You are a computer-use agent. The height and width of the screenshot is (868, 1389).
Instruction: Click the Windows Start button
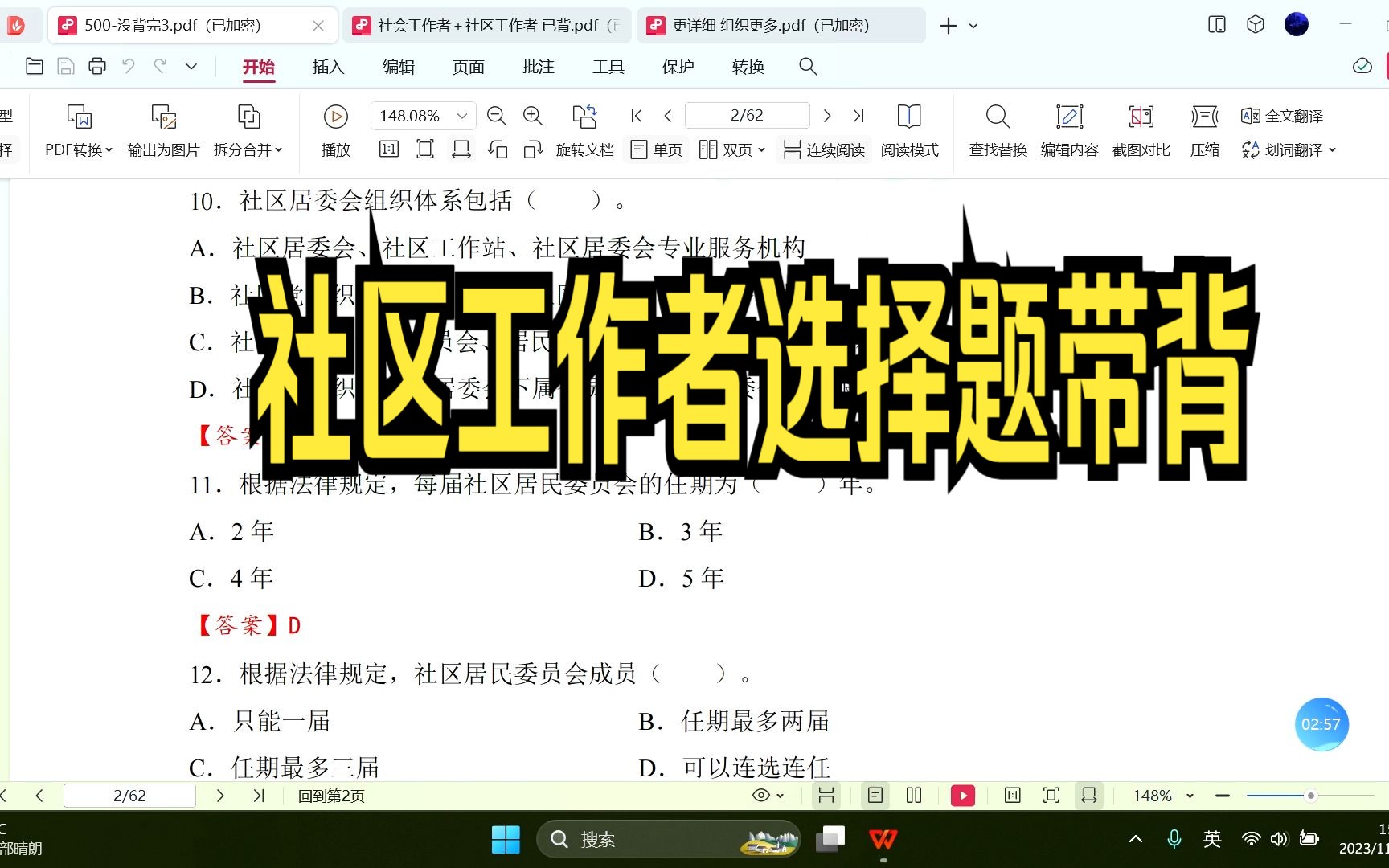click(x=506, y=840)
